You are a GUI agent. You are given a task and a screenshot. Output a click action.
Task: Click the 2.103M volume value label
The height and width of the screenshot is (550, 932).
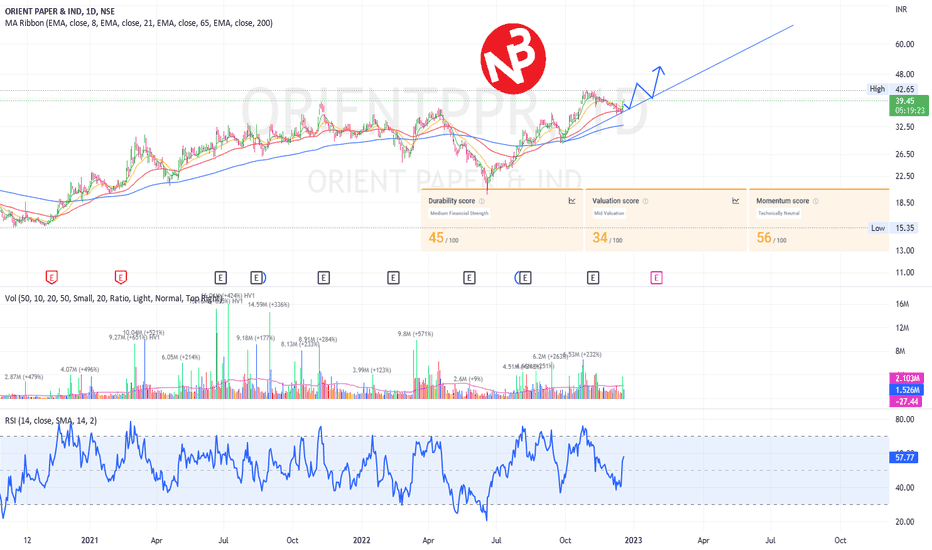click(906, 378)
